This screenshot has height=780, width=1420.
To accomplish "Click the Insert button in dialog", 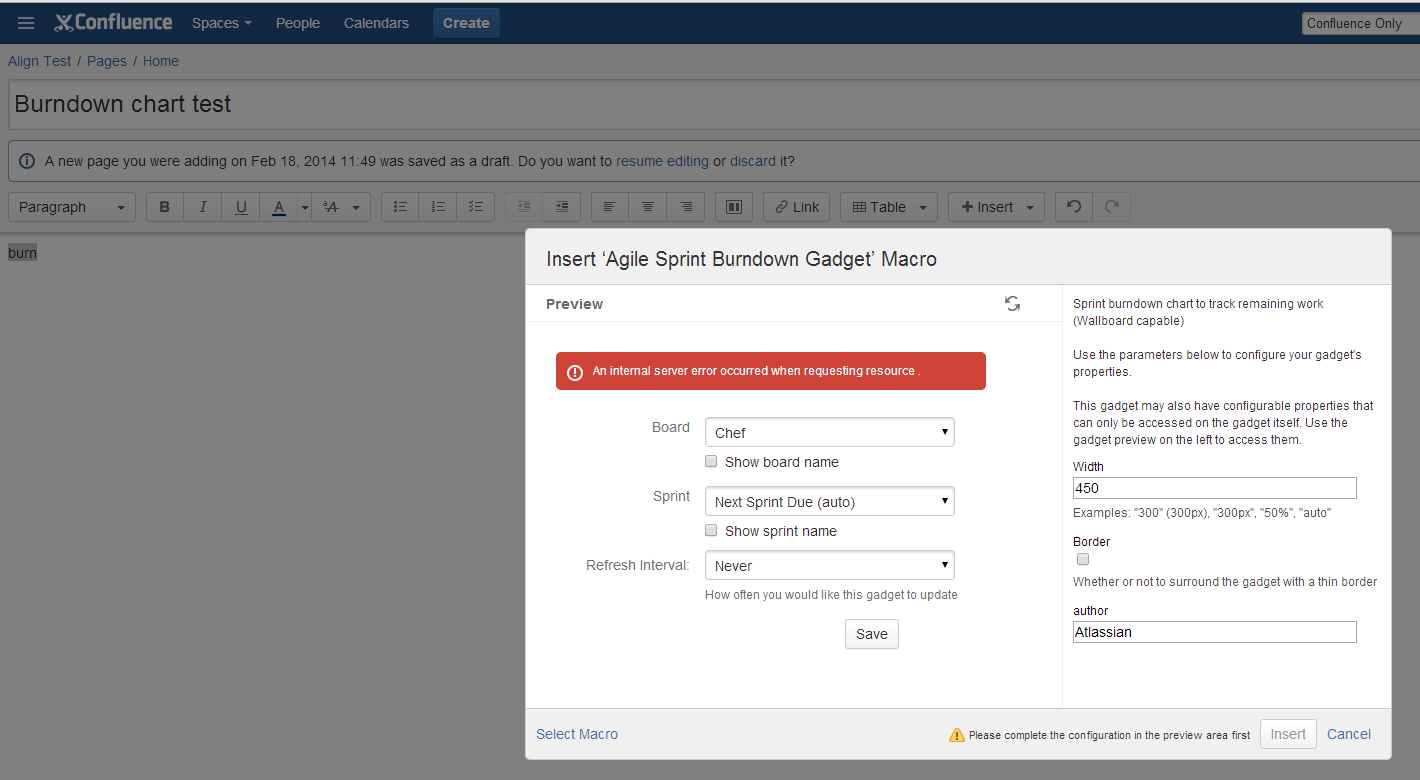I will 1288,734.
